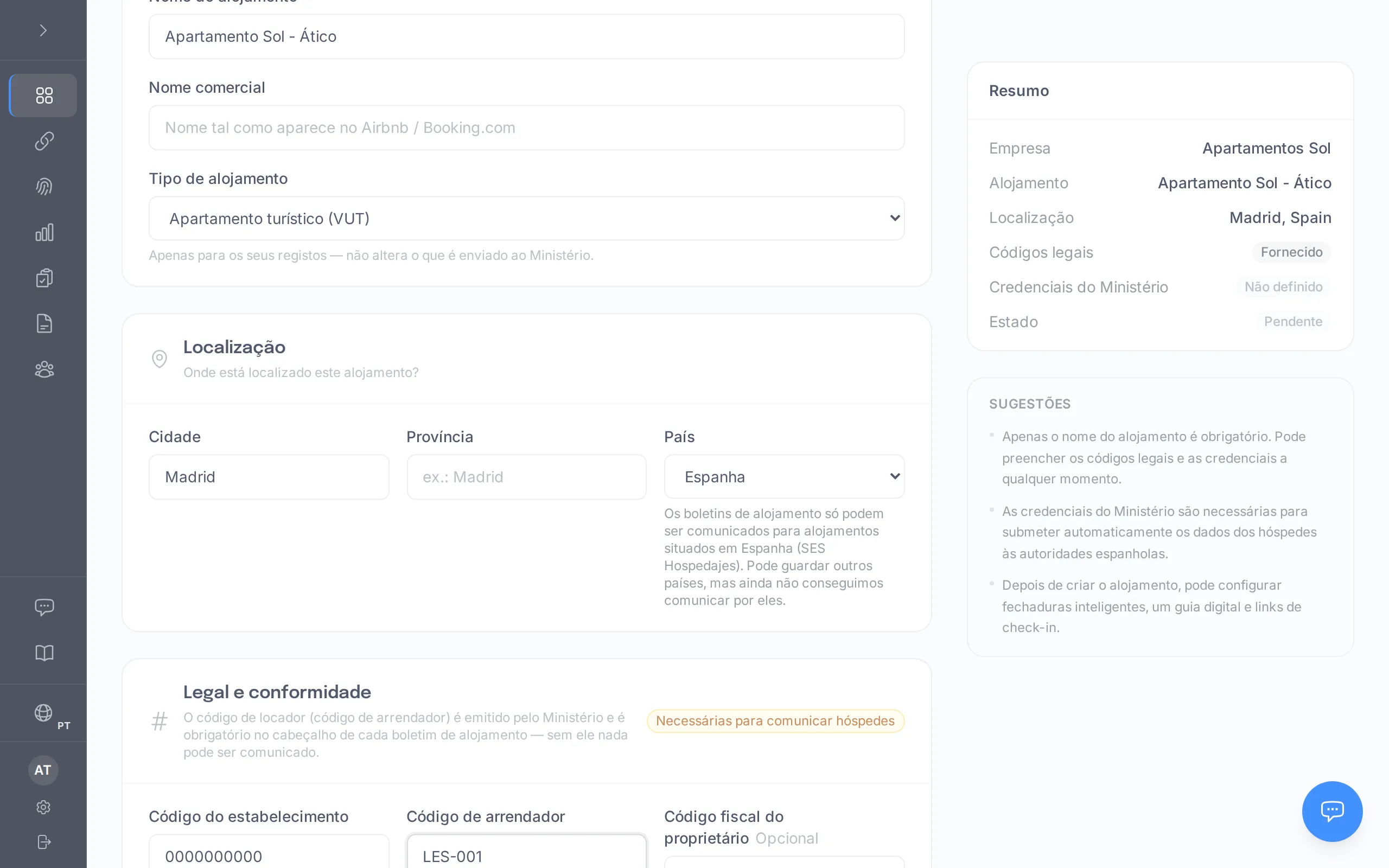The height and width of the screenshot is (868, 1389).
Task: Focus the Nome comercial input field
Action: pyautogui.click(x=526, y=127)
